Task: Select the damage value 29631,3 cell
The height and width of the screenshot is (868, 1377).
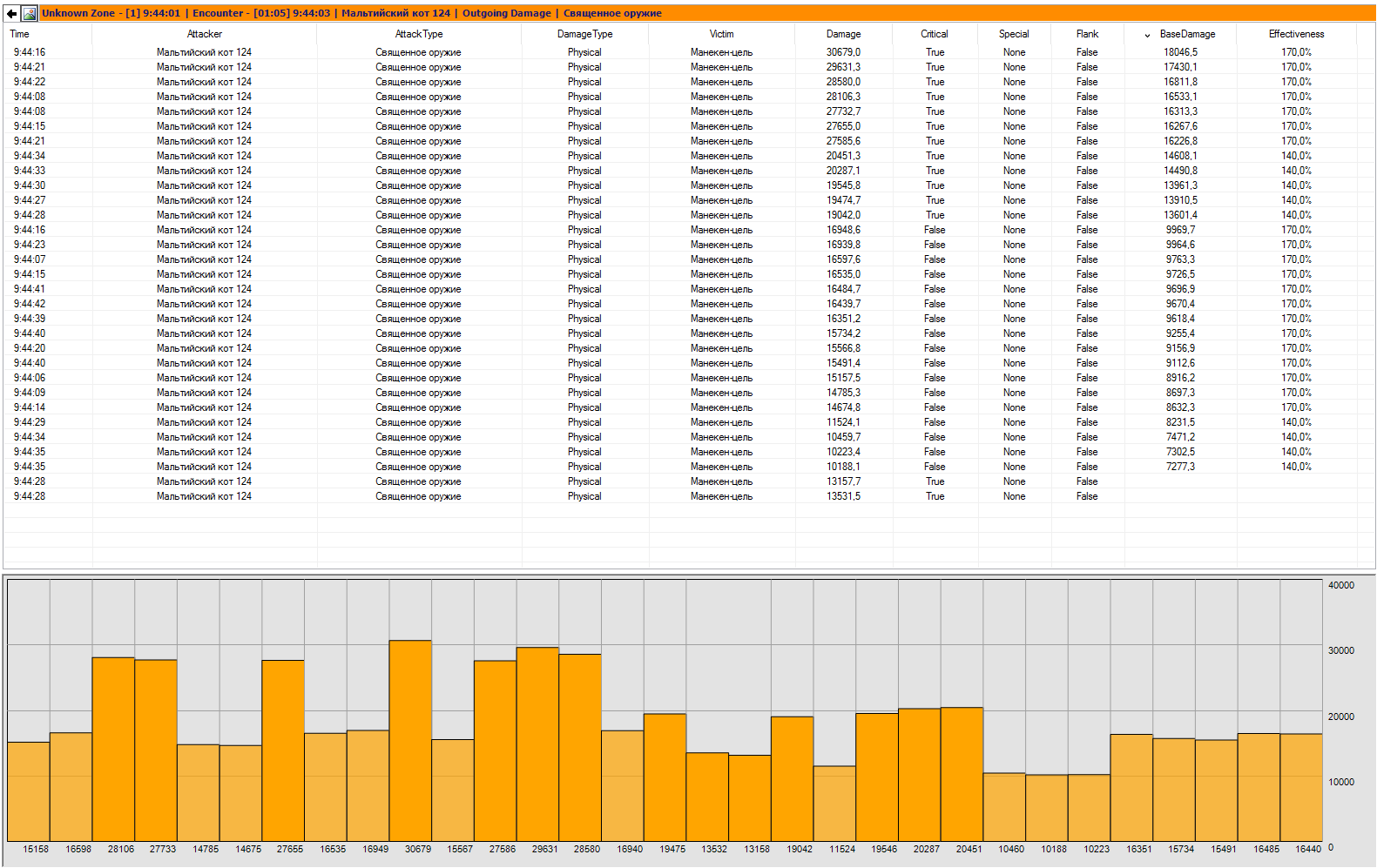Action: (843, 67)
